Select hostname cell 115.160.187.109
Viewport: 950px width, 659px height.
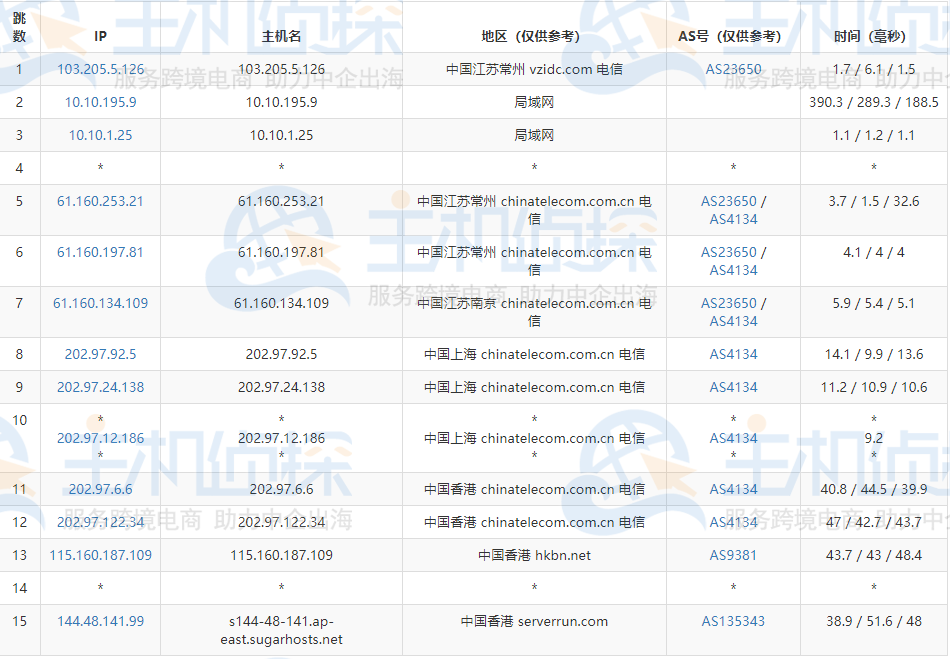coord(281,555)
